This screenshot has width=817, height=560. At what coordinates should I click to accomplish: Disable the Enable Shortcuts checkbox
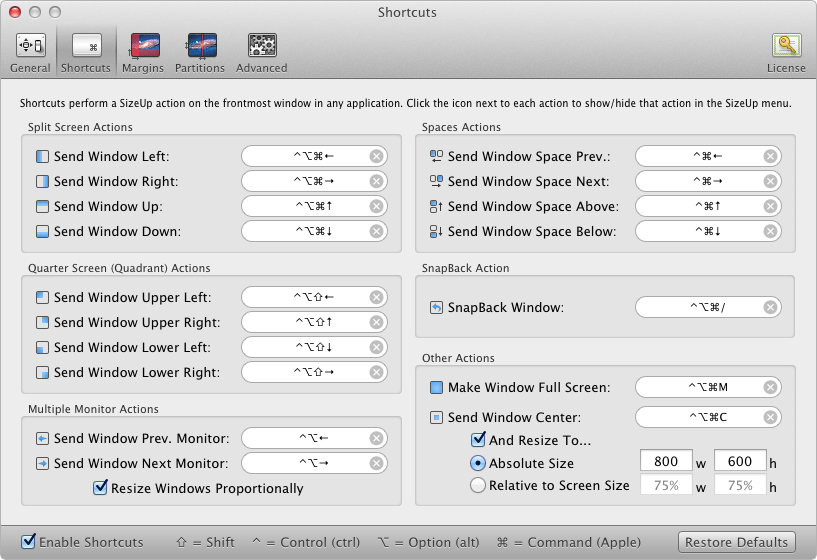(x=29, y=542)
